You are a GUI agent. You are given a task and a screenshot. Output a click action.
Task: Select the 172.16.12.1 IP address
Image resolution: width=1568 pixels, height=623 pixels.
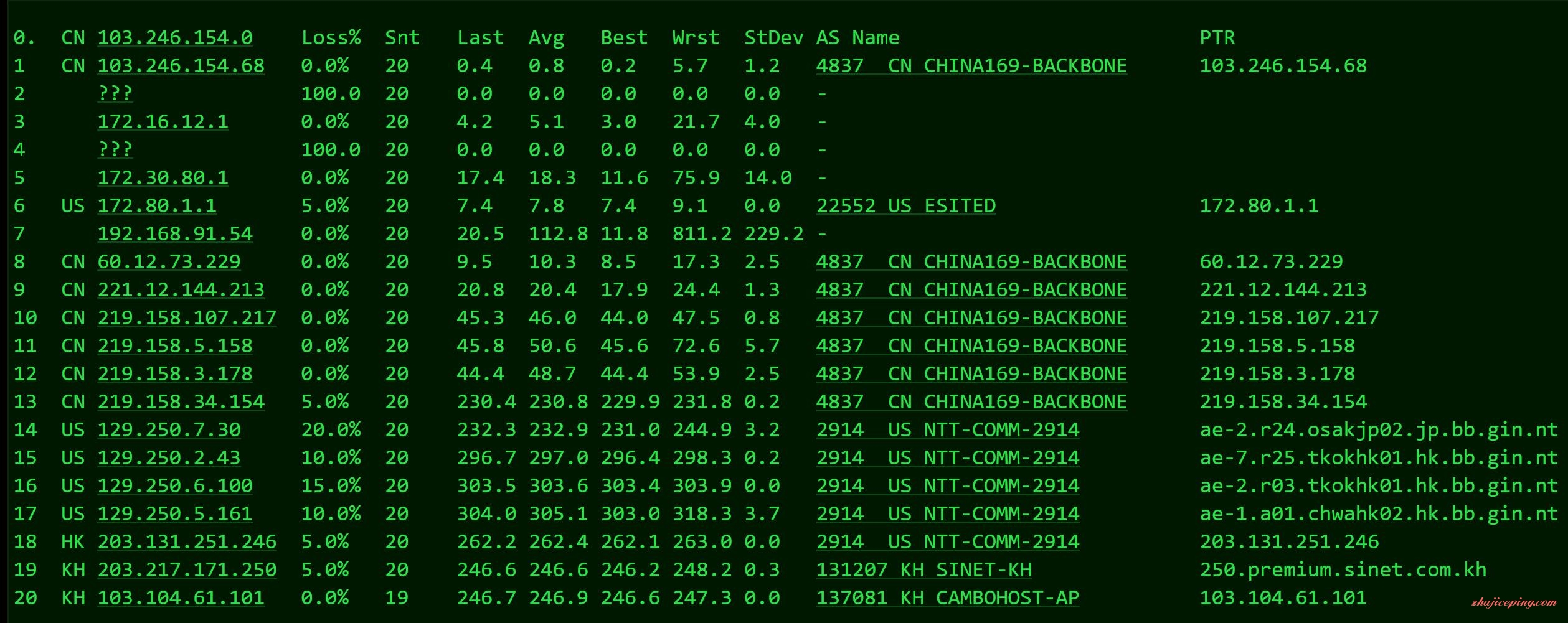(163, 122)
